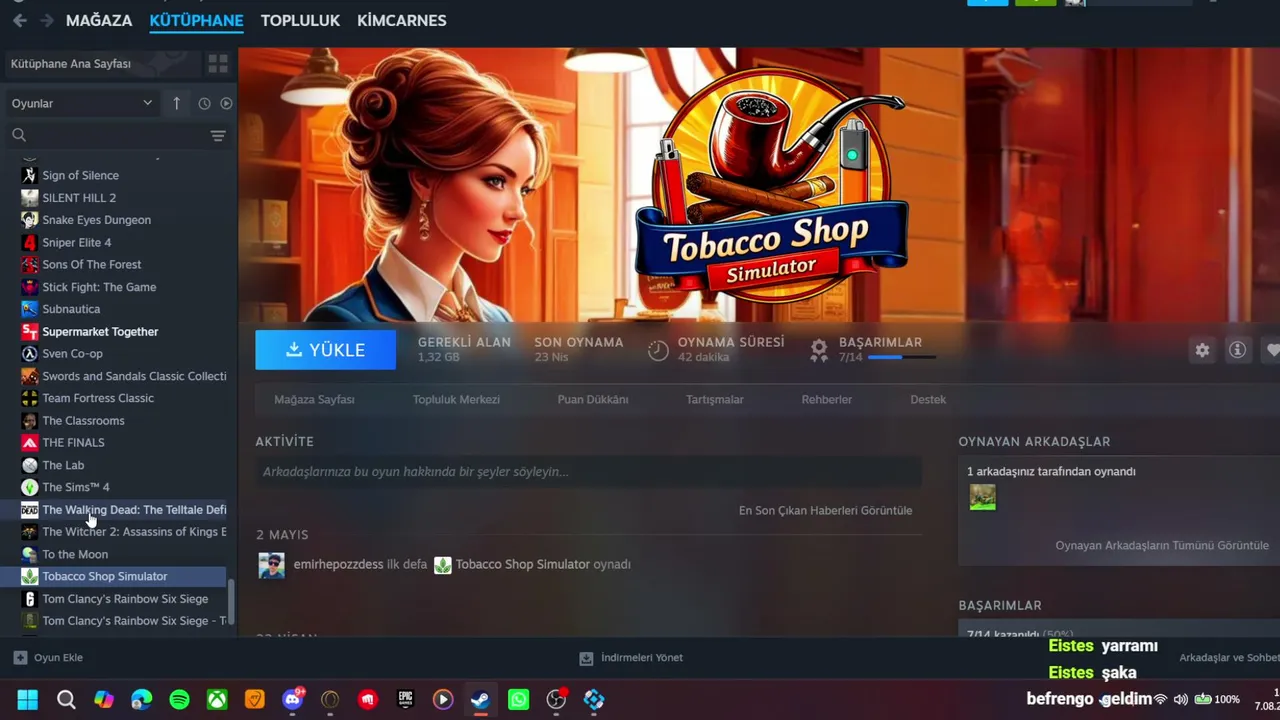Select Team Fortress Classic
1280x720 pixels.
[x=124, y=398]
